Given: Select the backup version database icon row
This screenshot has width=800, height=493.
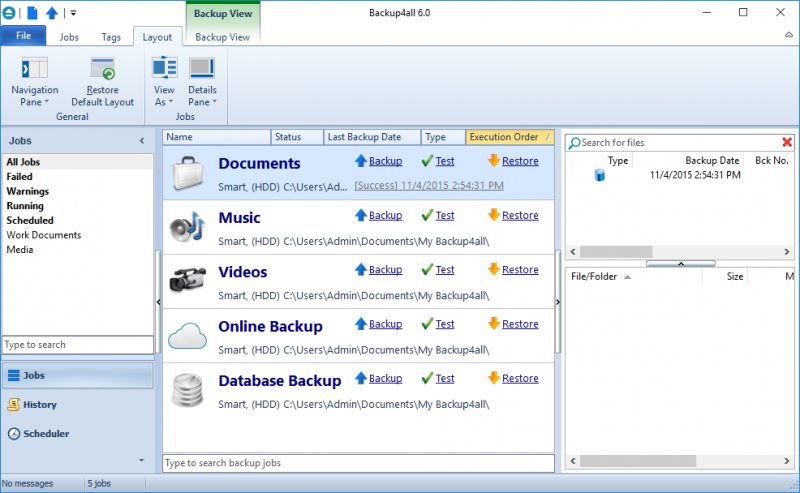Looking at the screenshot, I should point(600,176).
